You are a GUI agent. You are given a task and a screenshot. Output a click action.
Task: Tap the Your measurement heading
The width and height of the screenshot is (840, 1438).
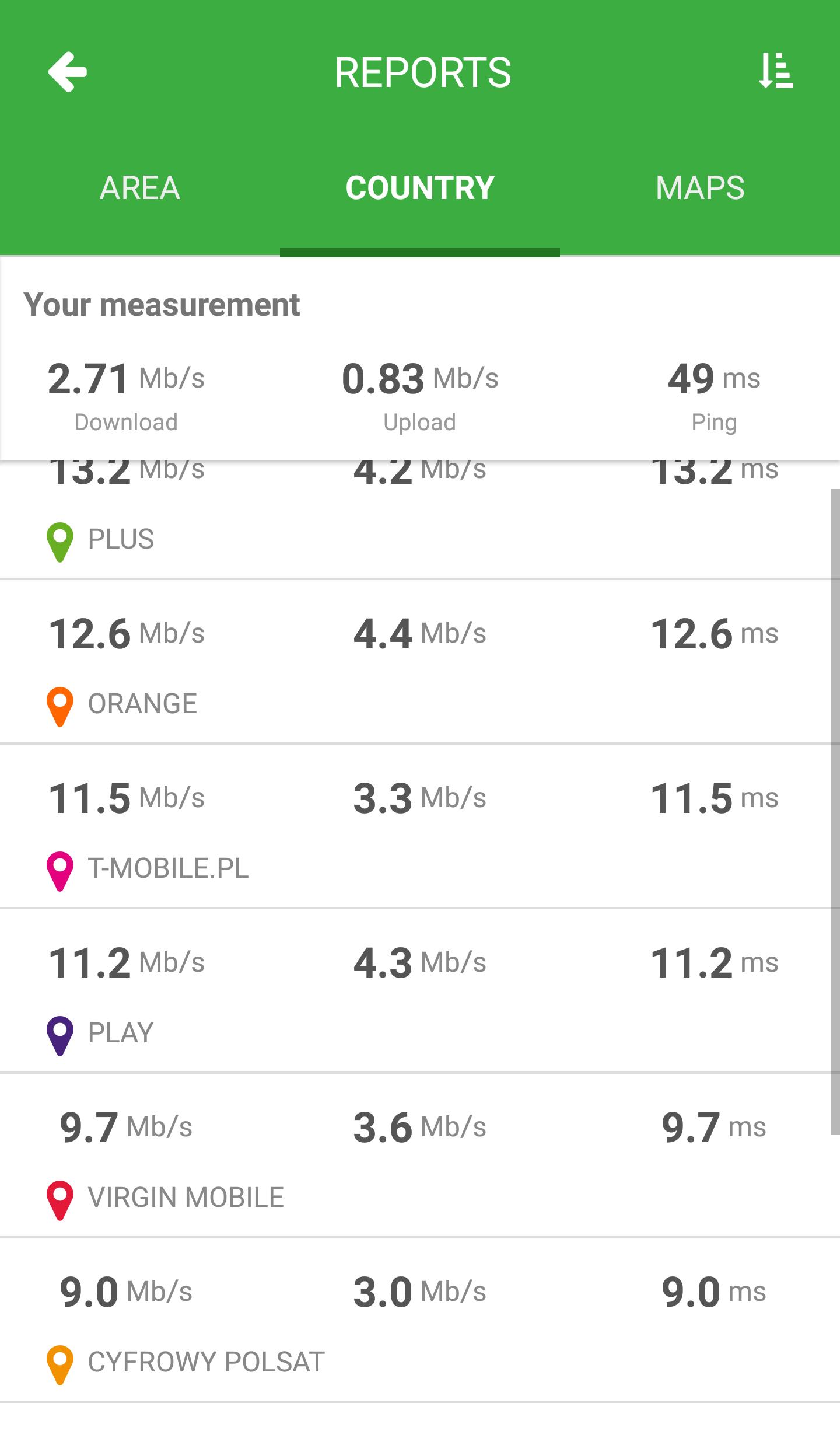coord(162,305)
